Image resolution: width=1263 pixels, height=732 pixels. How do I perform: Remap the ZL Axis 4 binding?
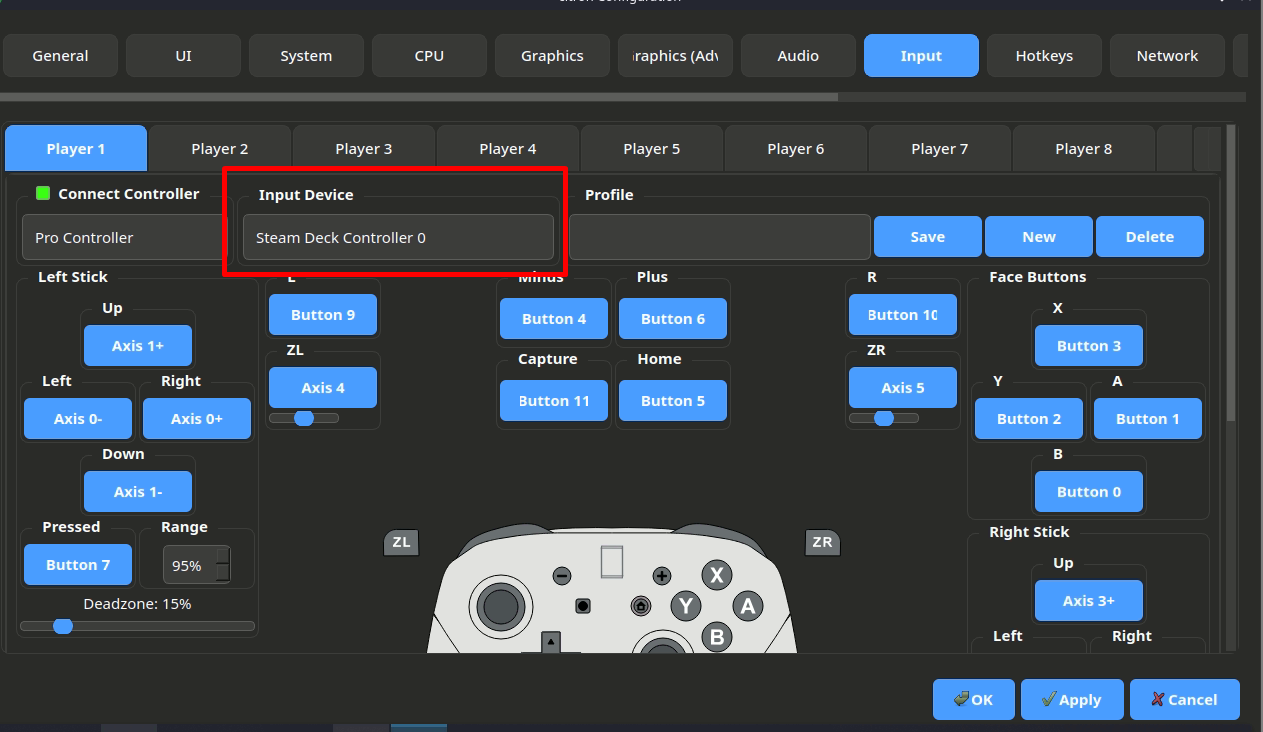click(322, 388)
